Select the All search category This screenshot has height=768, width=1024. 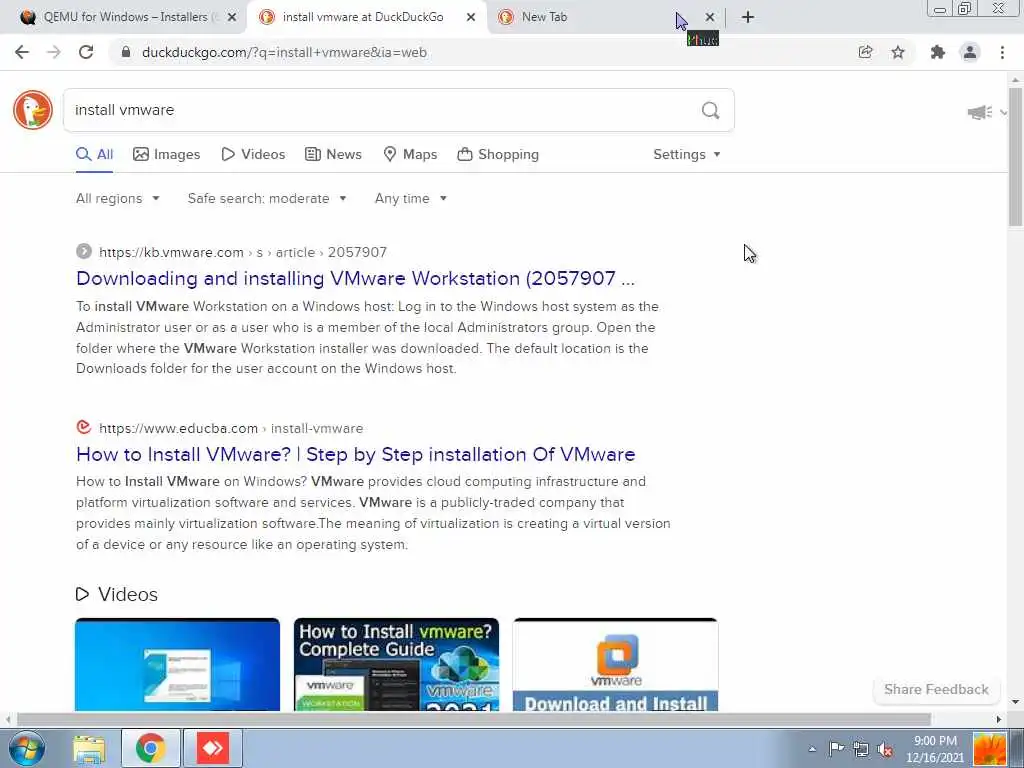point(95,155)
